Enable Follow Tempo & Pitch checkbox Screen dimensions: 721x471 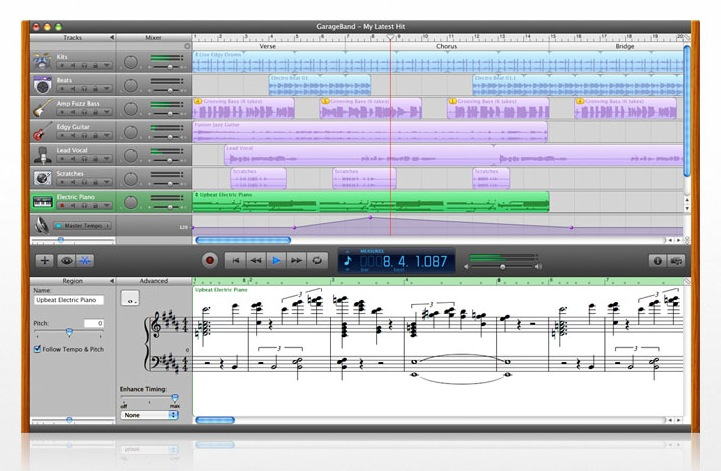(38, 349)
